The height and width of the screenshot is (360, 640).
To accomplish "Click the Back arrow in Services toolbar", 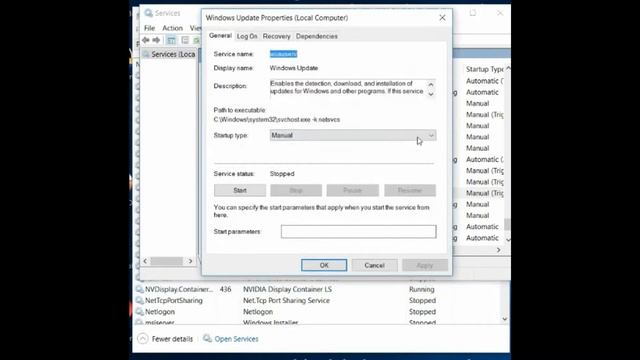I will pos(146,40).
